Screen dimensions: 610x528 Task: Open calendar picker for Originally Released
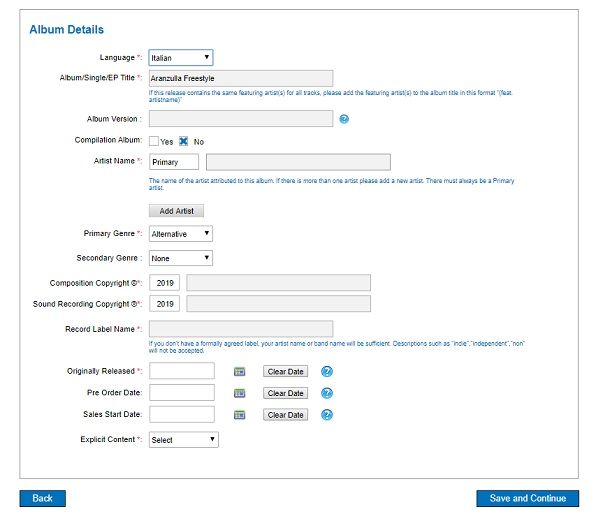click(239, 371)
